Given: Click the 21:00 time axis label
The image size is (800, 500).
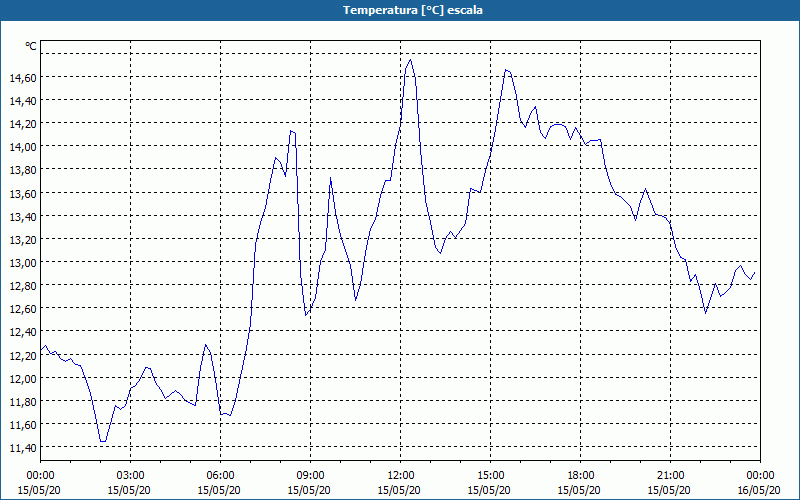Looking at the screenshot, I should tap(670, 476).
